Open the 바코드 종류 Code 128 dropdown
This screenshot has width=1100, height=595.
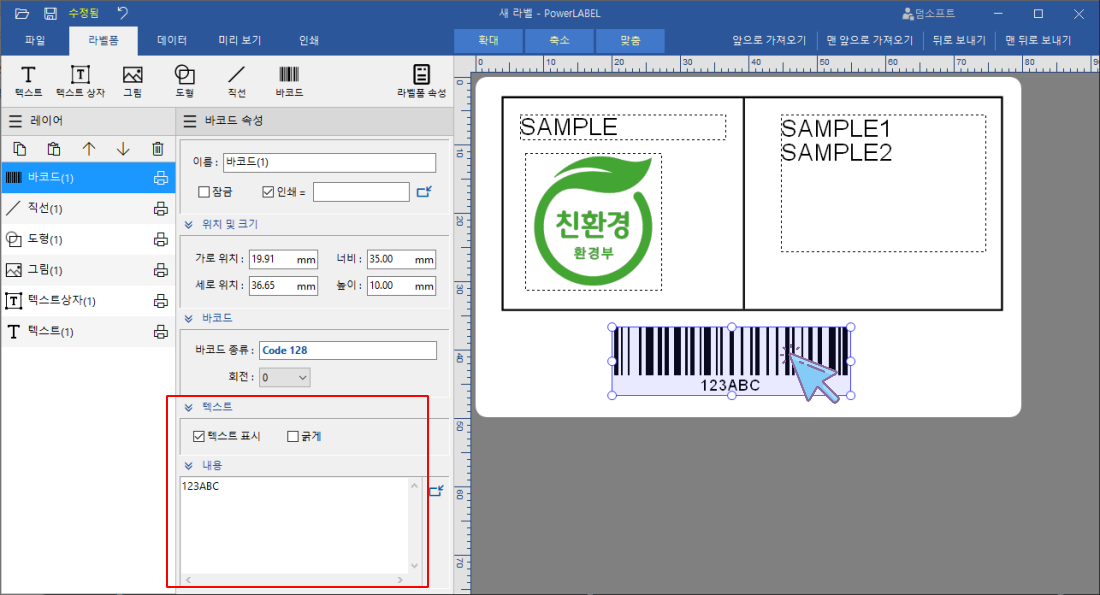(347, 350)
